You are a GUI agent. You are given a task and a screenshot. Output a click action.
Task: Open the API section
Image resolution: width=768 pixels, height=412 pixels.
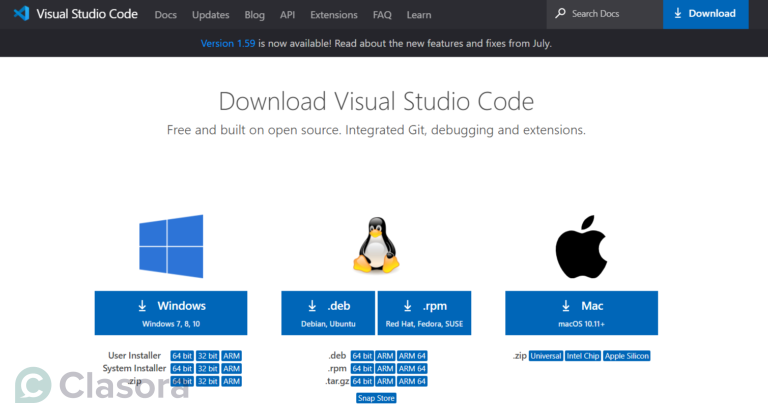[288, 15]
